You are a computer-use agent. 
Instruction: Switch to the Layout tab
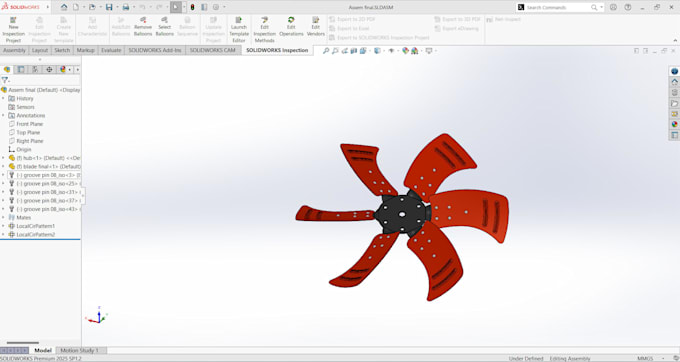[x=40, y=50]
